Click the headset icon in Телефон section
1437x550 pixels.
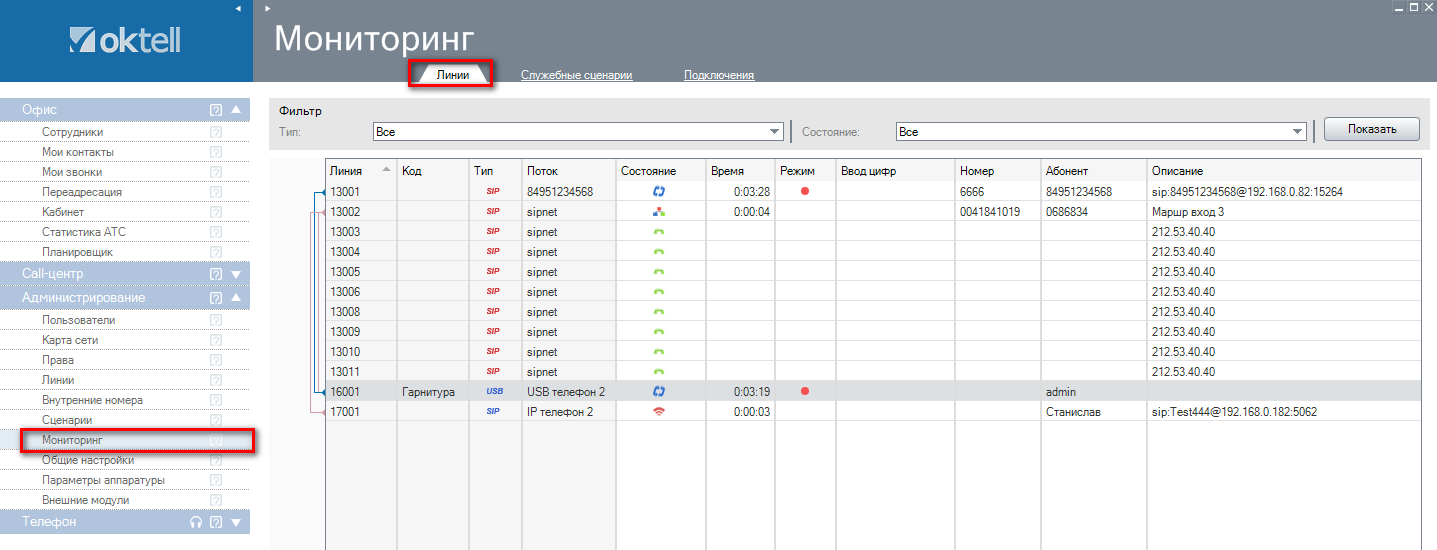click(x=196, y=522)
